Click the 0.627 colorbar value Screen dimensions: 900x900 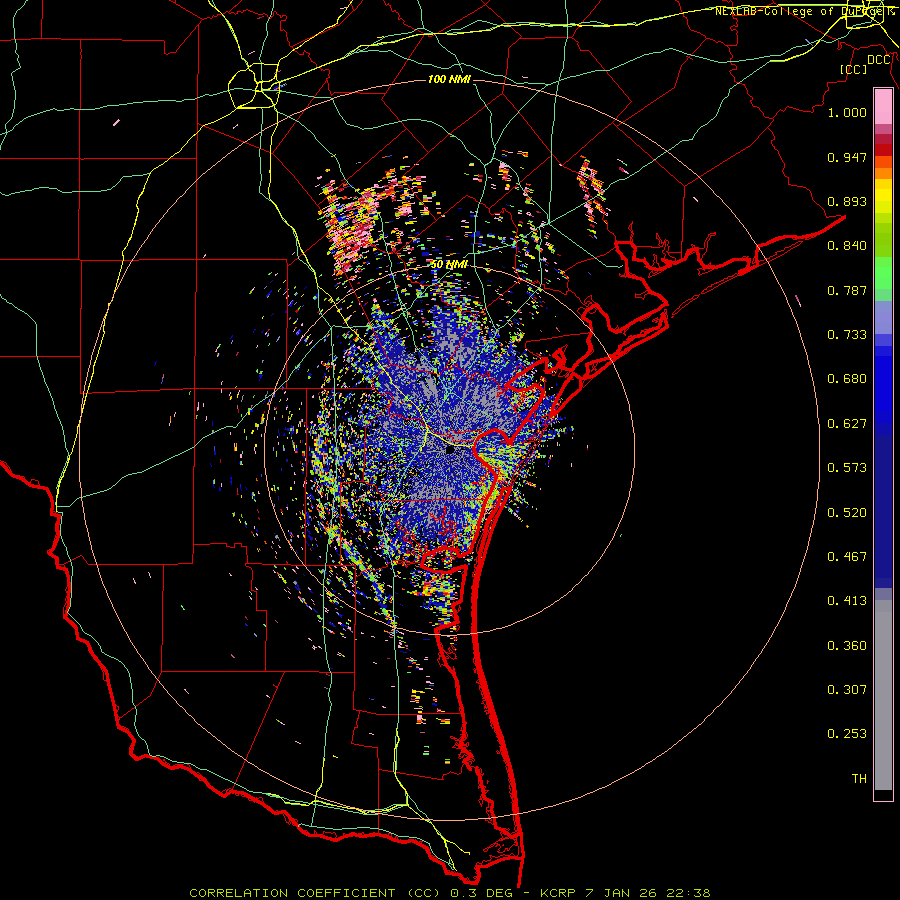pyautogui.click(x=847, y=424)
